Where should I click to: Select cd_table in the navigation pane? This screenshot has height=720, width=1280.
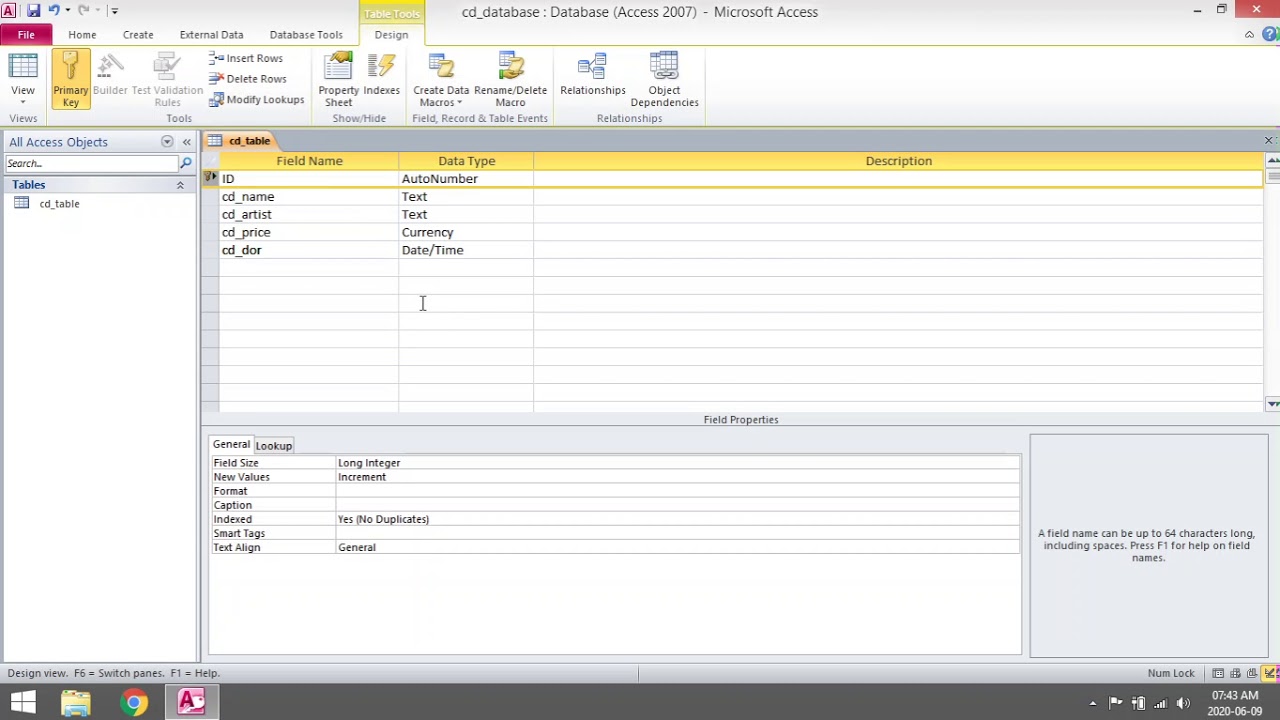point(59,204)
